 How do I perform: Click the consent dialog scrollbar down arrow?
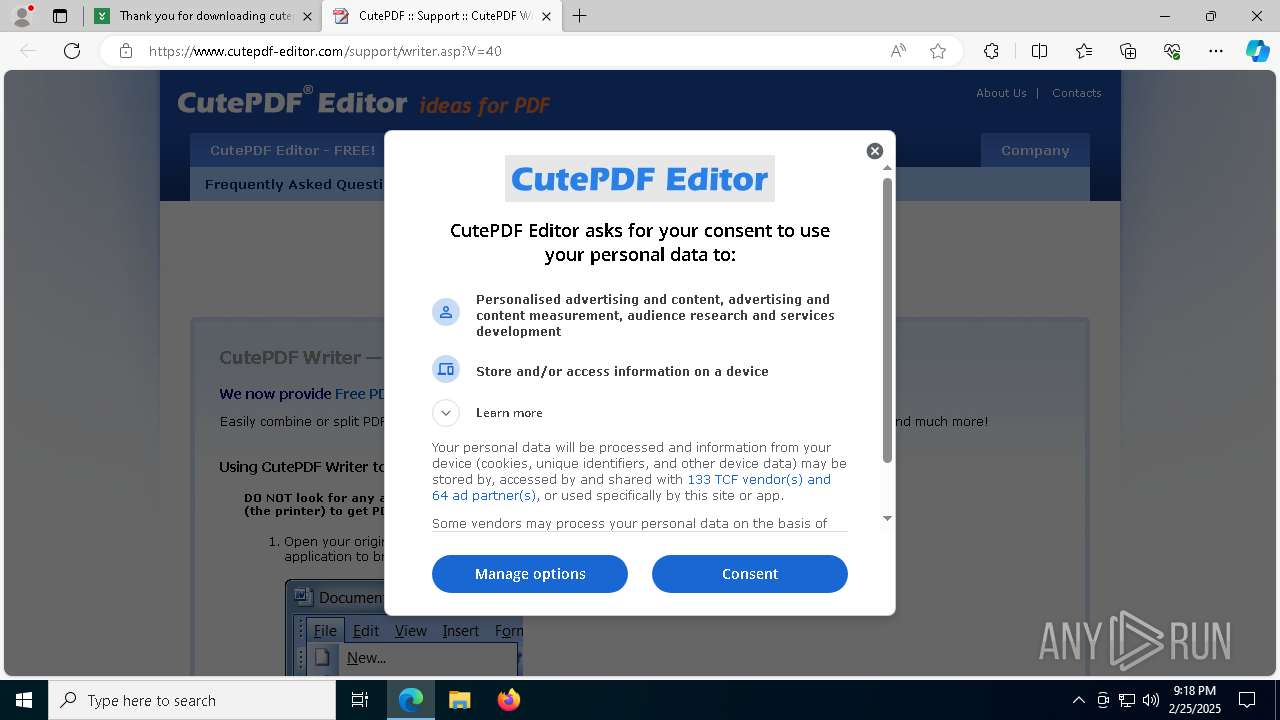point(887,518)
